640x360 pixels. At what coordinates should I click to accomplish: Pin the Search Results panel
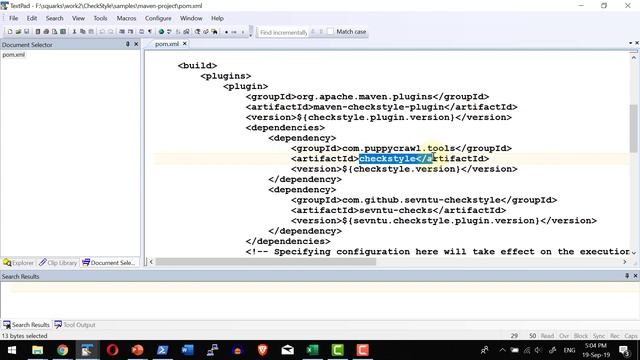point(627,276)
